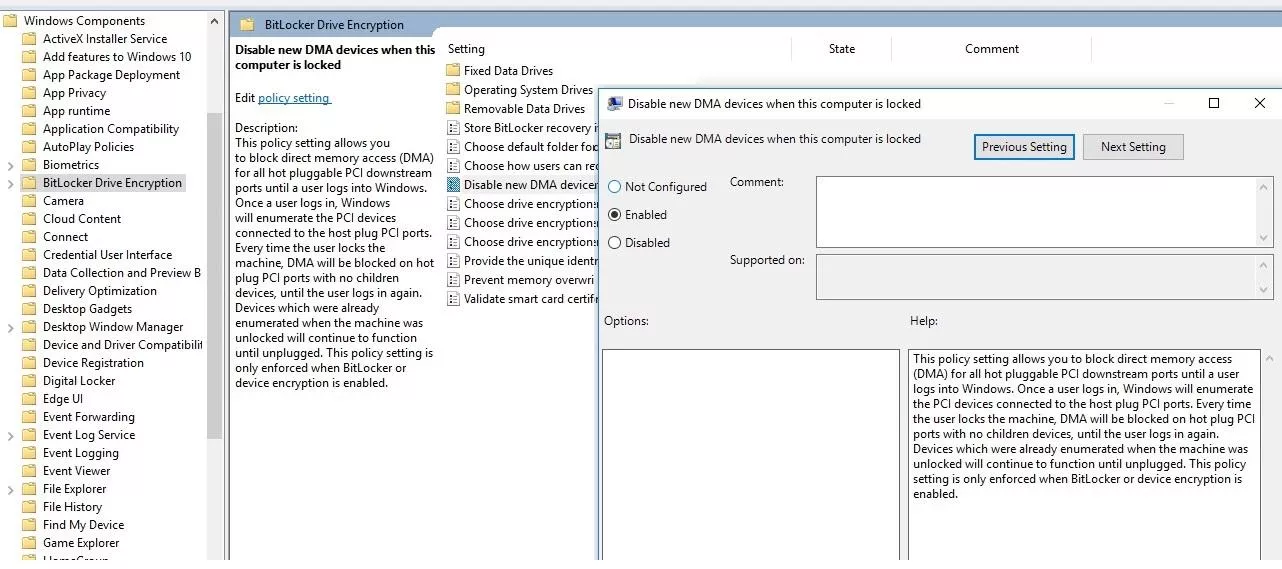
Task: Select AutoPlay Policies tree item
Action: click(x=88, y=147)
